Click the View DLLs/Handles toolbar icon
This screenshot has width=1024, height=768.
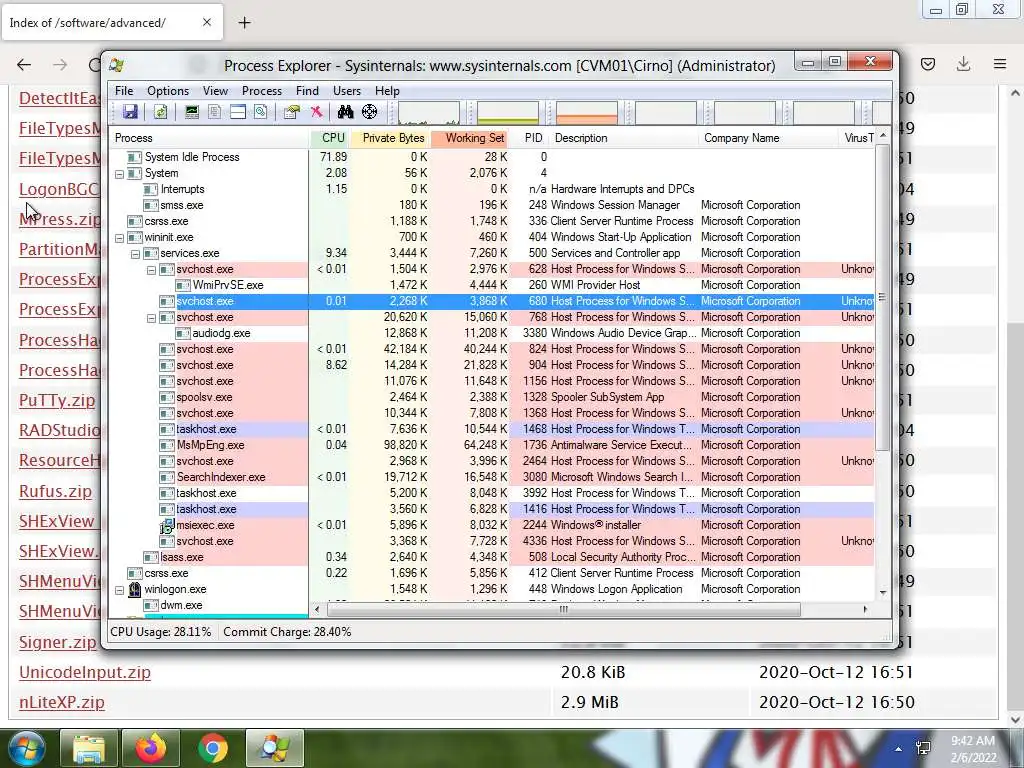click(261, 112)
